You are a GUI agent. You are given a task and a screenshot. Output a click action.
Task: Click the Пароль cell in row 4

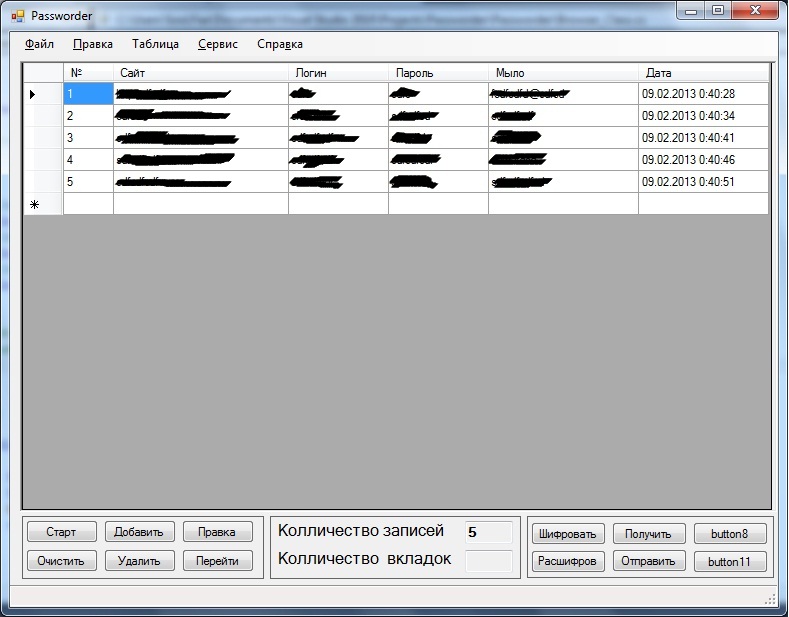coord(438,160)
